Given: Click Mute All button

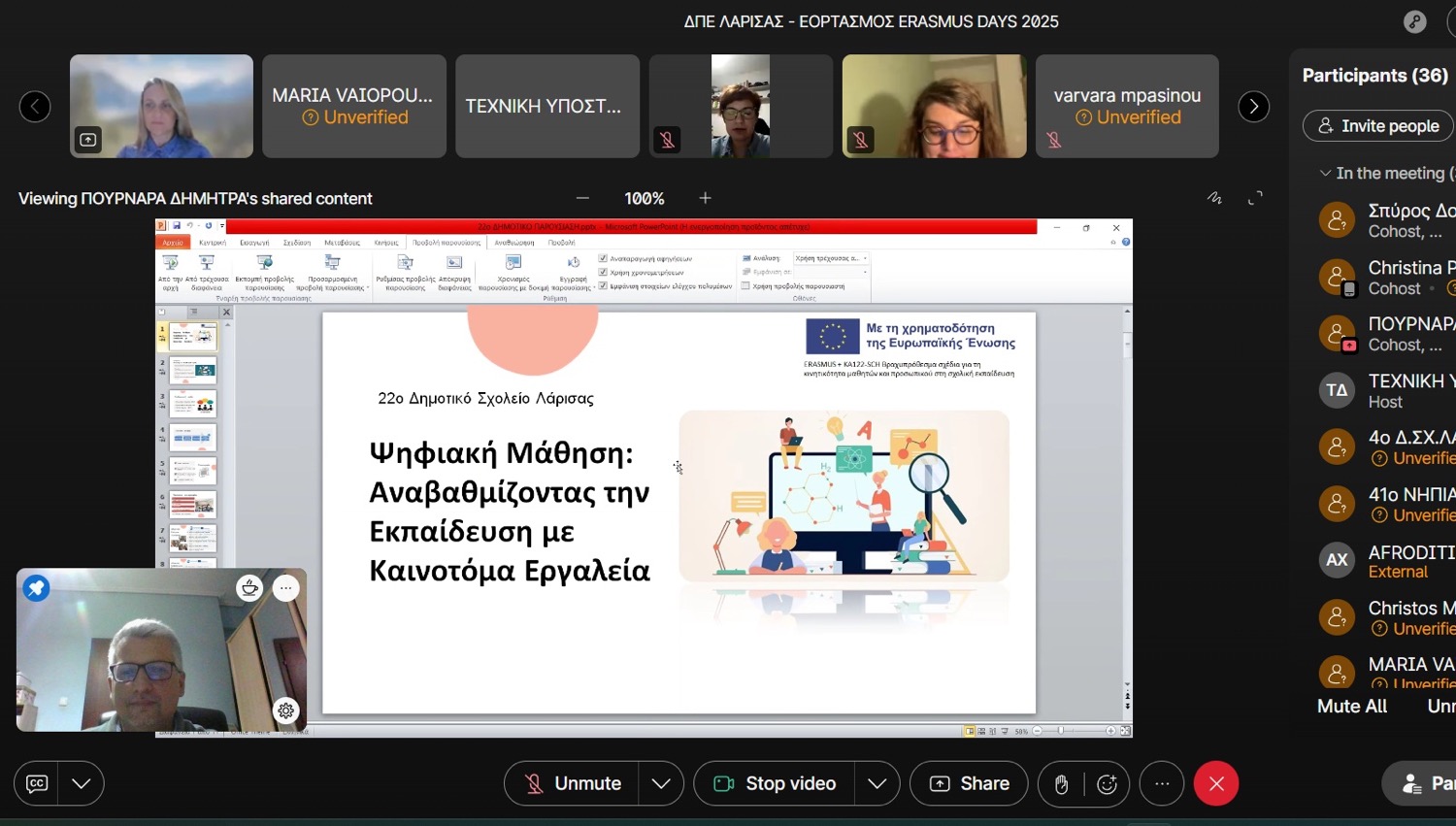Looking at the screenshot, I should 1351,706.
